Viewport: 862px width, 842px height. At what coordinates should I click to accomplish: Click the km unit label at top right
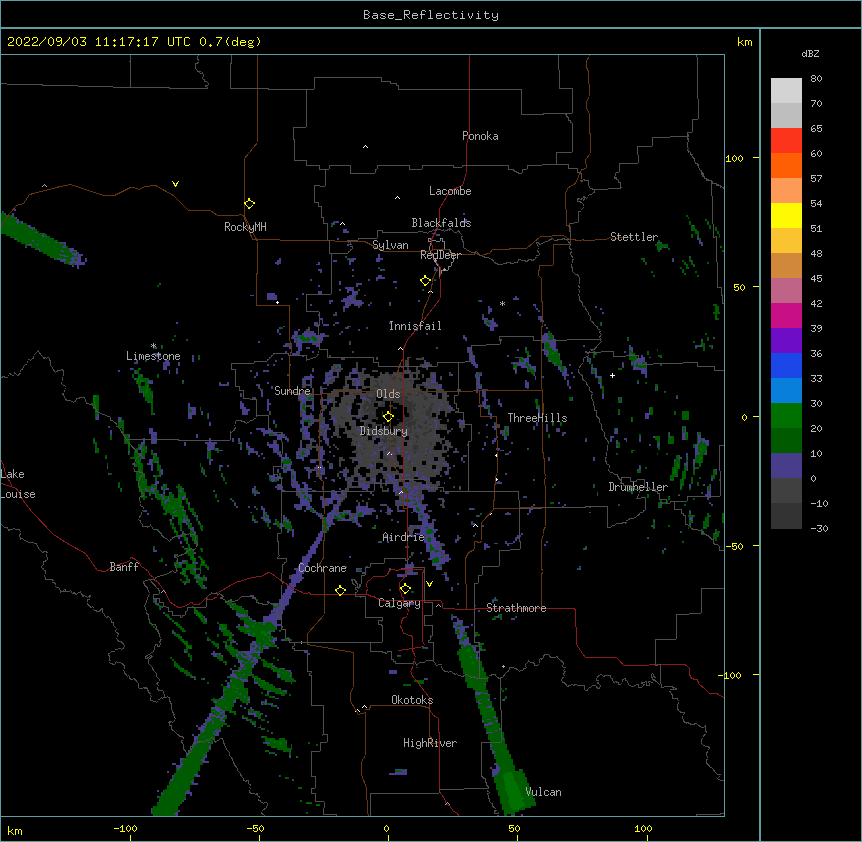pos(744,42)
